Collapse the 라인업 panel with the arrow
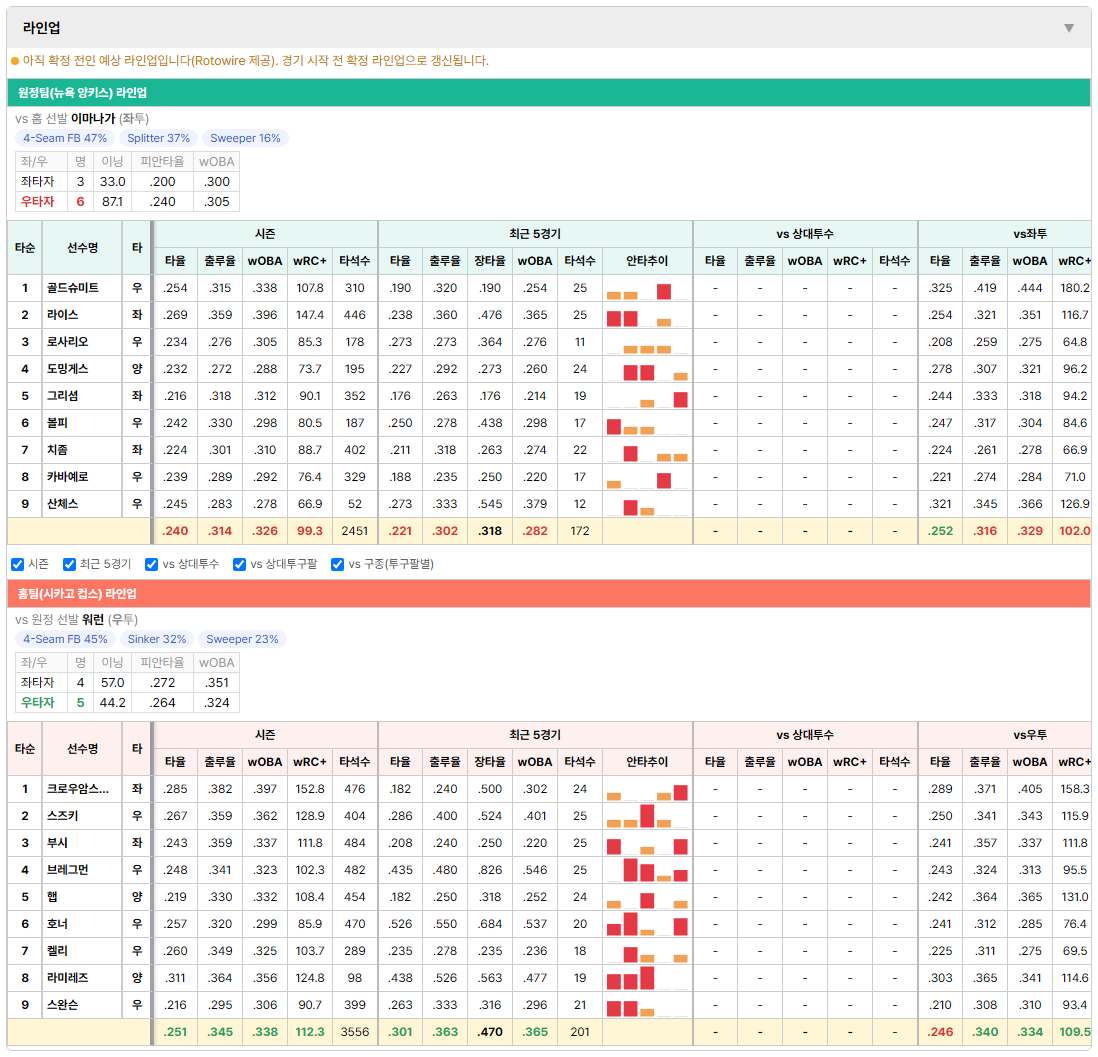The image size is (1098, 1057). (x=1069, y=28)
